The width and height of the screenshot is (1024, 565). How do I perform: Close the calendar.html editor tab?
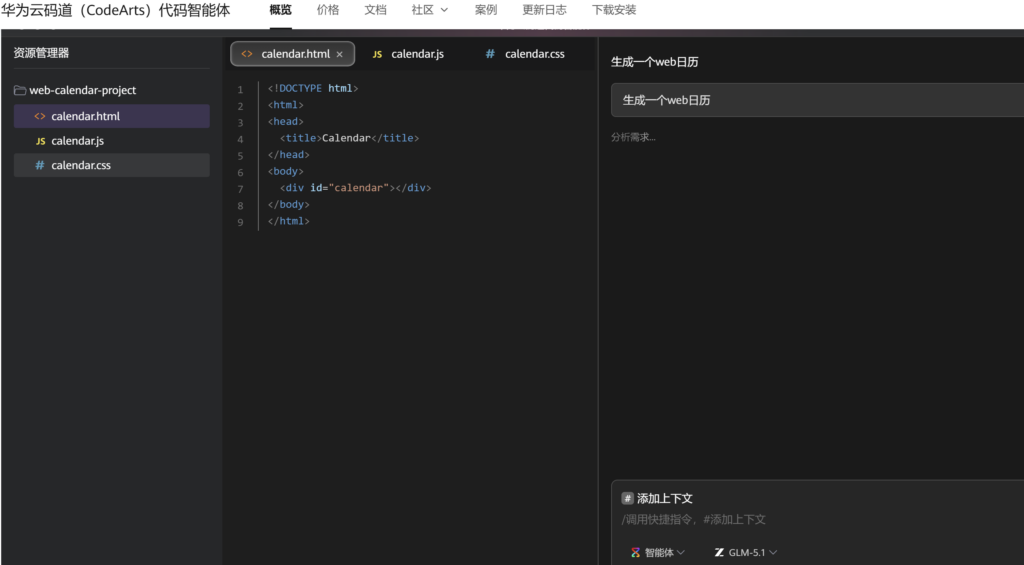tap(340, 54)
